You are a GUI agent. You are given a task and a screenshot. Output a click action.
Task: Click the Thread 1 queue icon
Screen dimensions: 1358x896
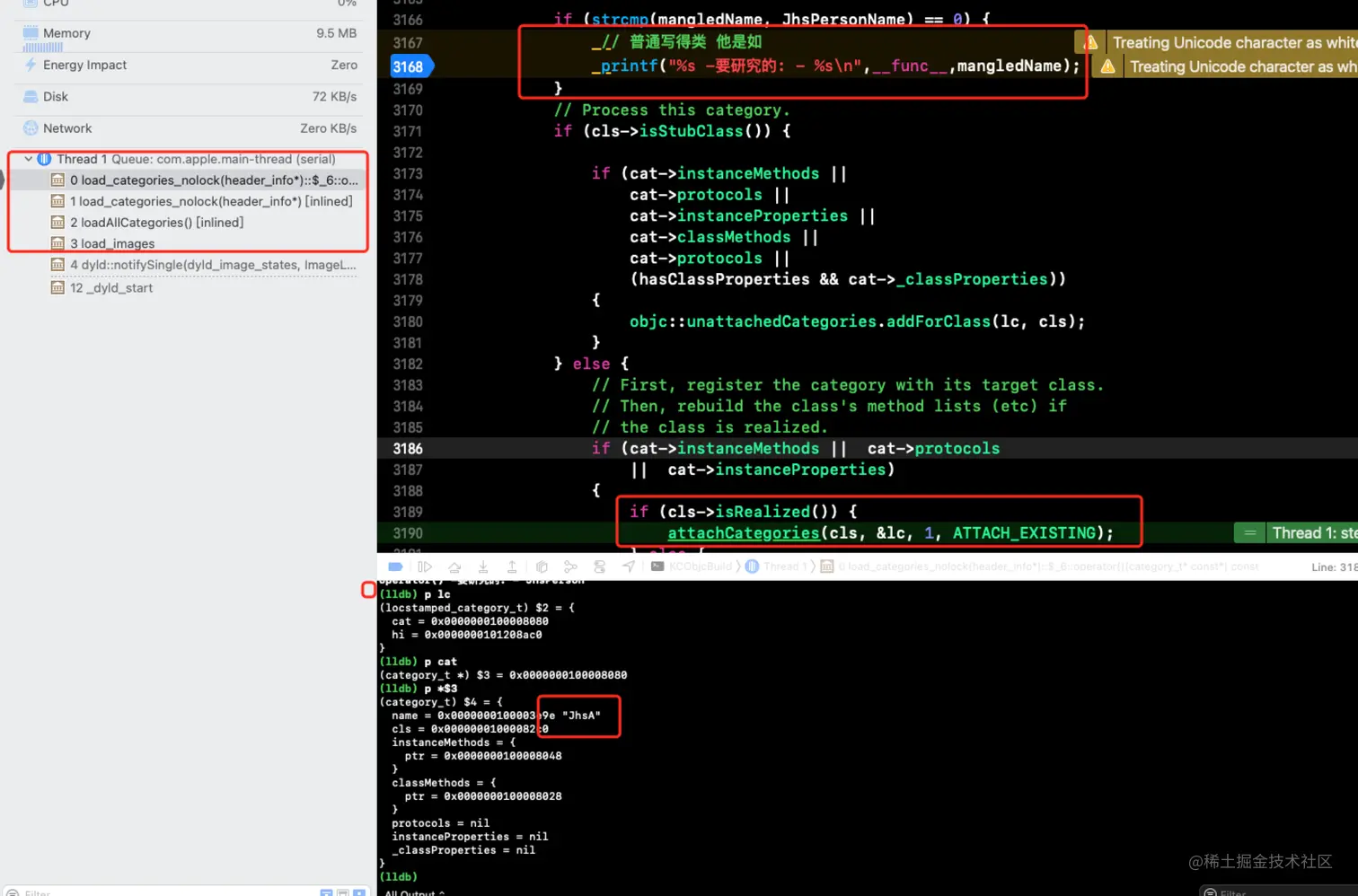pyautogui.click(x=44, y=159)
